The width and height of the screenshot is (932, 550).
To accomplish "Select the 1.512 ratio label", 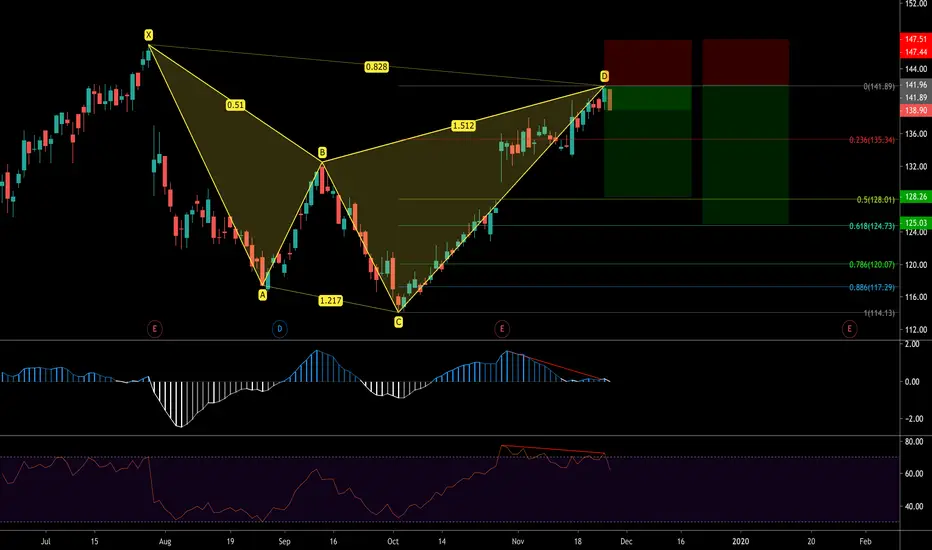I will tap(463, 125).
